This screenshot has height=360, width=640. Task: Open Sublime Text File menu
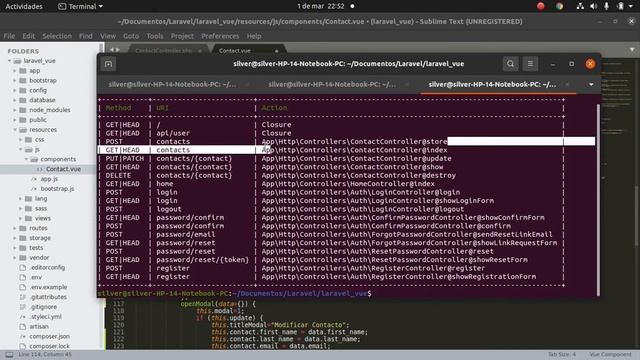9,36
